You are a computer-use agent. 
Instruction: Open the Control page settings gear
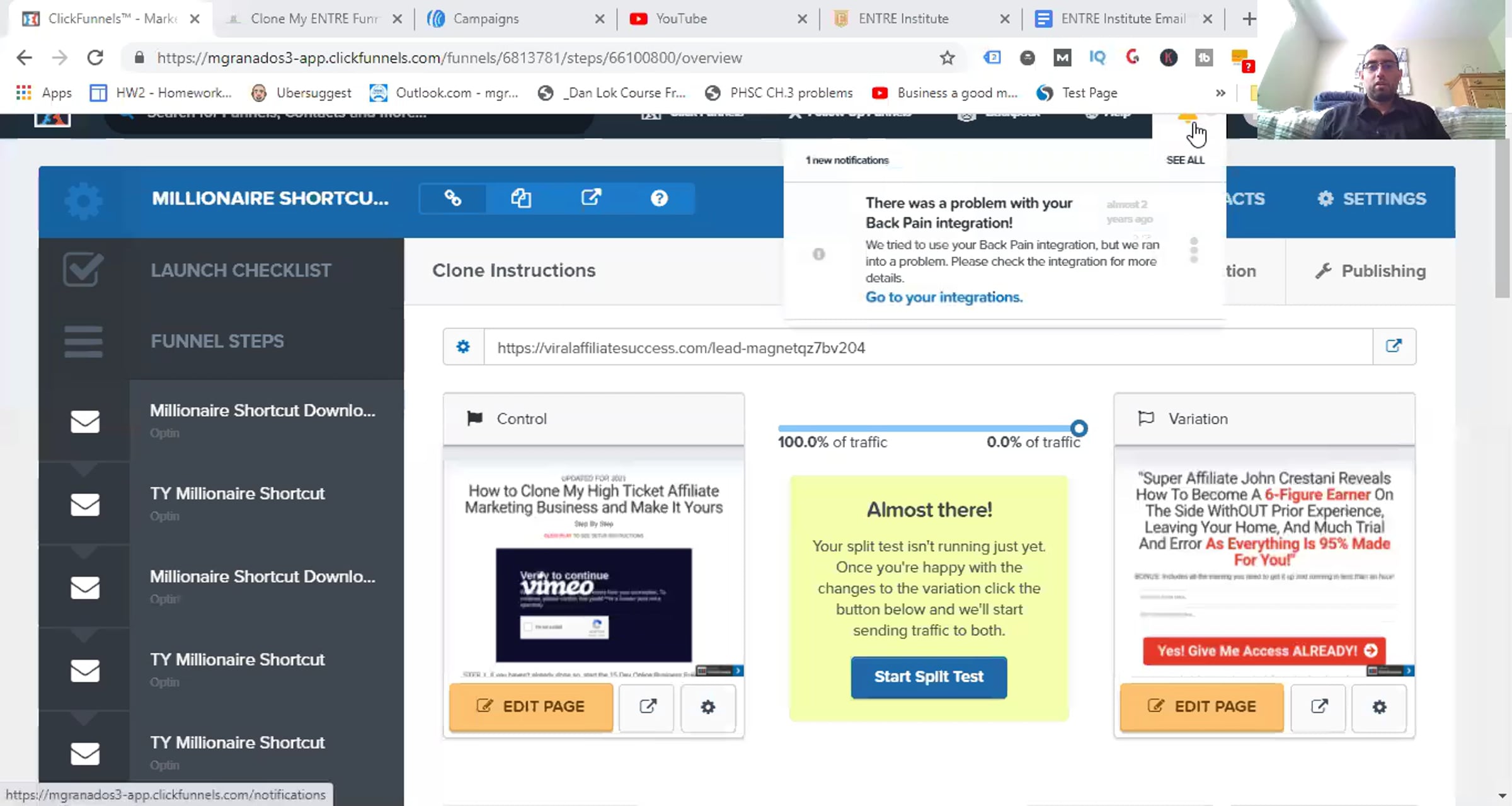coord(708,706)
